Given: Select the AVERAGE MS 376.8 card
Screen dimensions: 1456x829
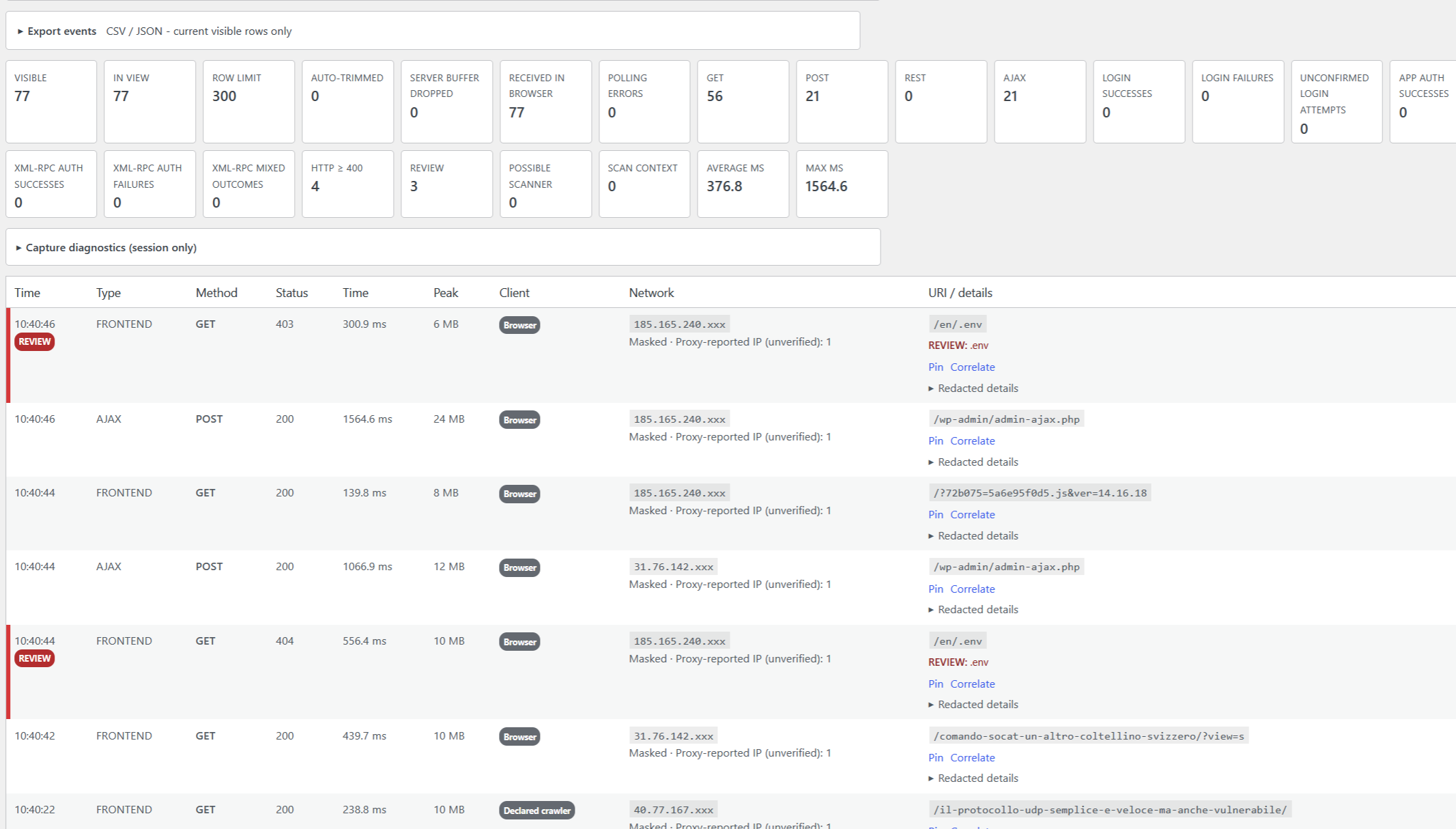Looking at the screenshot, I should click(x=743, y=184).
